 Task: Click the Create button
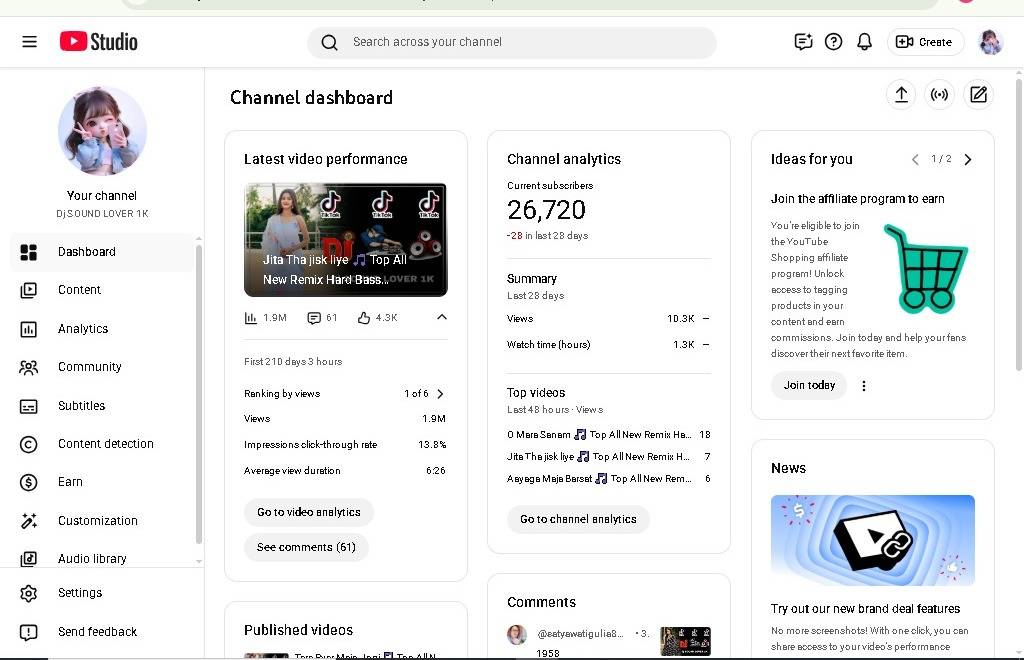[x=924, y=42]
